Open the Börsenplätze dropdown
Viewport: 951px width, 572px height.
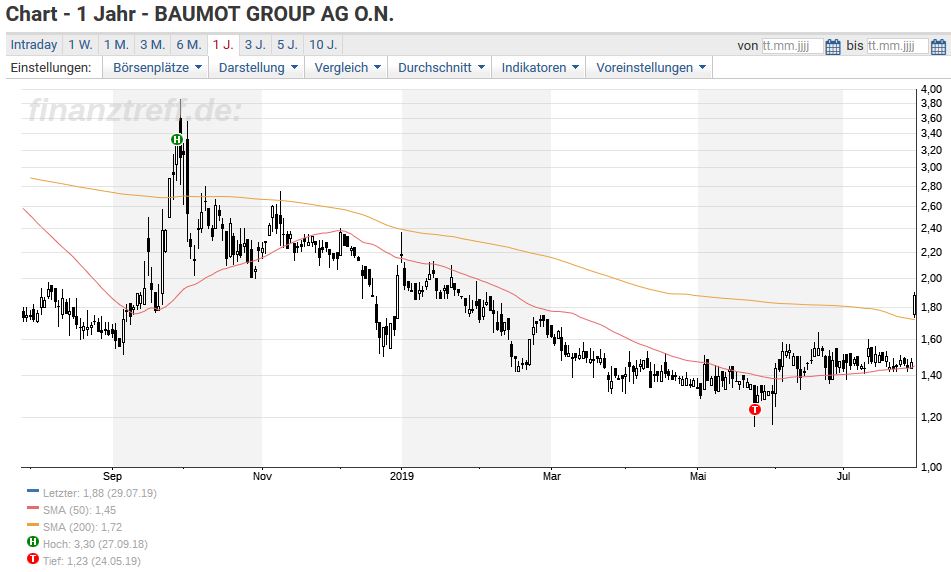click(x=156, y=67)
